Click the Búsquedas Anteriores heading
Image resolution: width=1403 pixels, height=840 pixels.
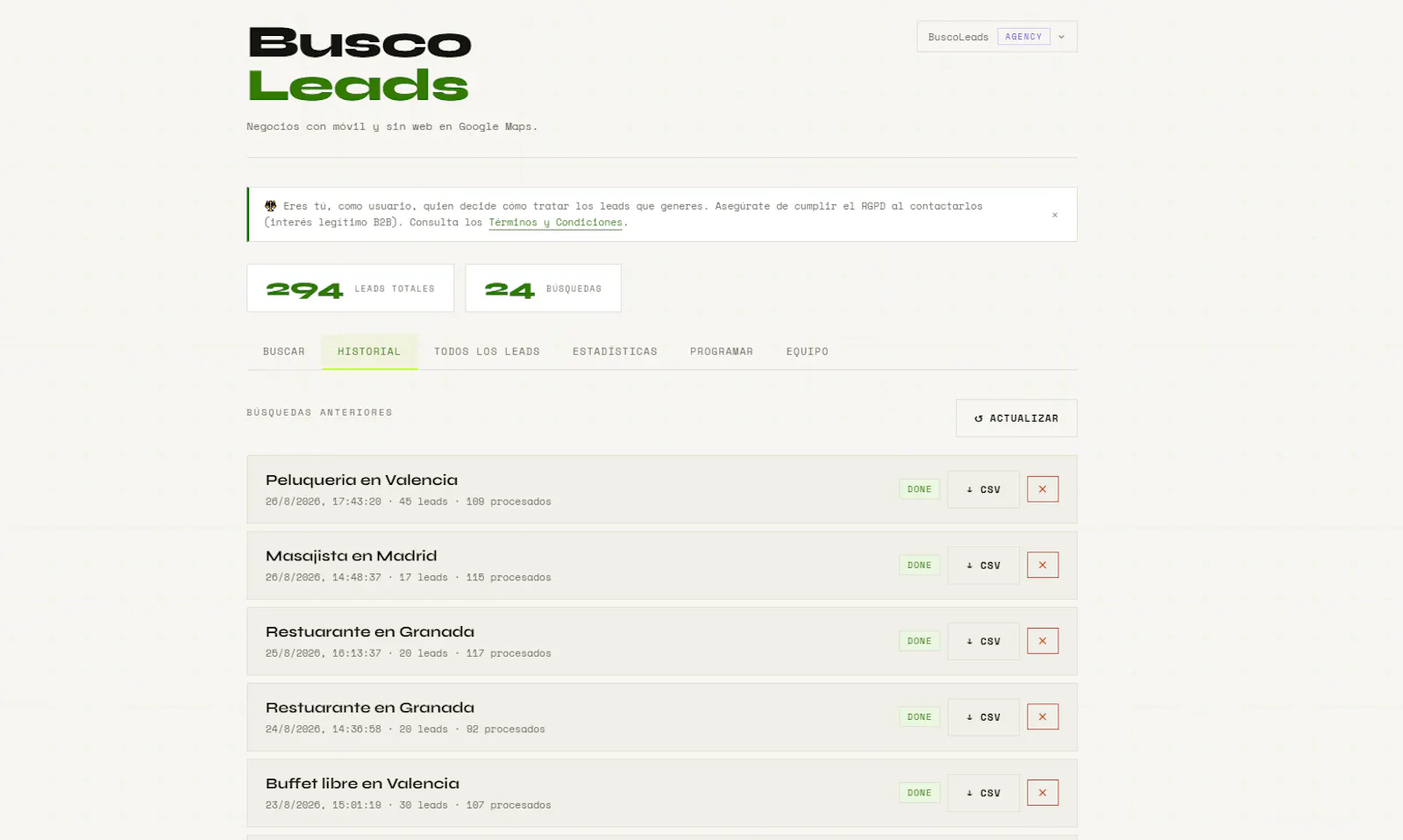(319, 412)
